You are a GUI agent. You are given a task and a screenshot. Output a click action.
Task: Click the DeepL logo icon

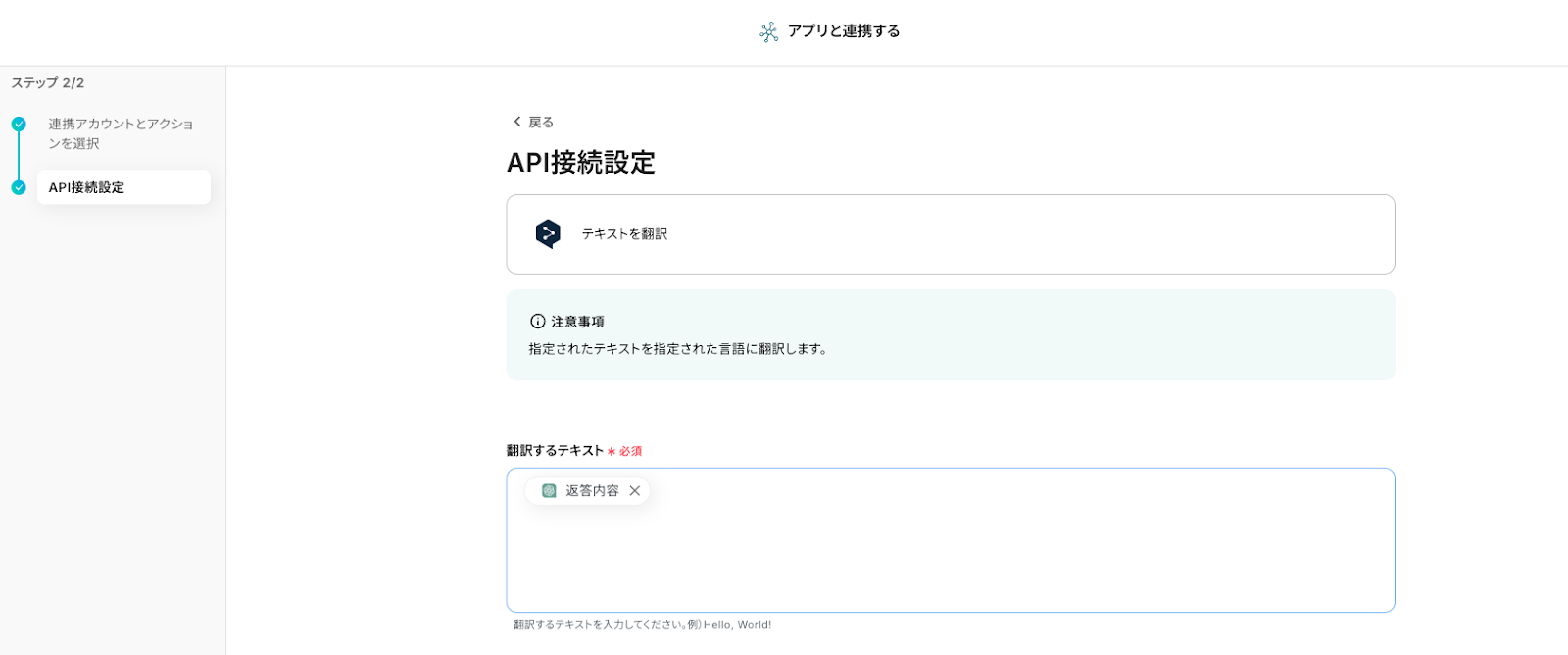[548, 233]
